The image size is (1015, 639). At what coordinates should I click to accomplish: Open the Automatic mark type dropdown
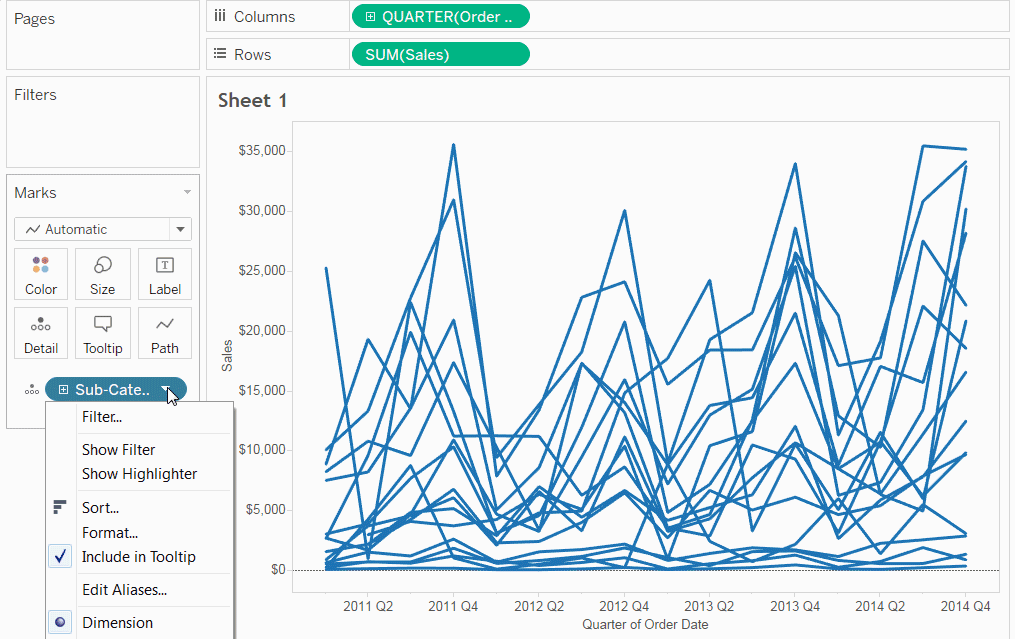click(x=181, y=229)
